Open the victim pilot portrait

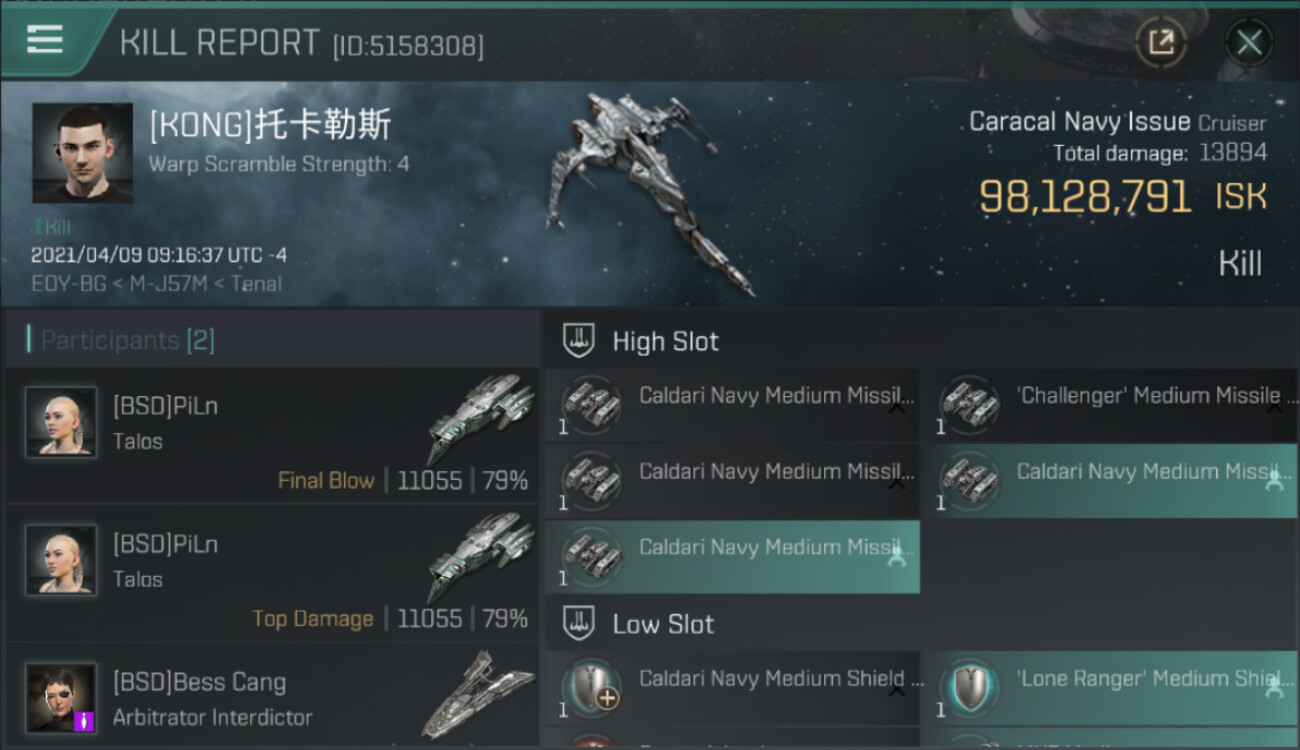click(82, 153)
